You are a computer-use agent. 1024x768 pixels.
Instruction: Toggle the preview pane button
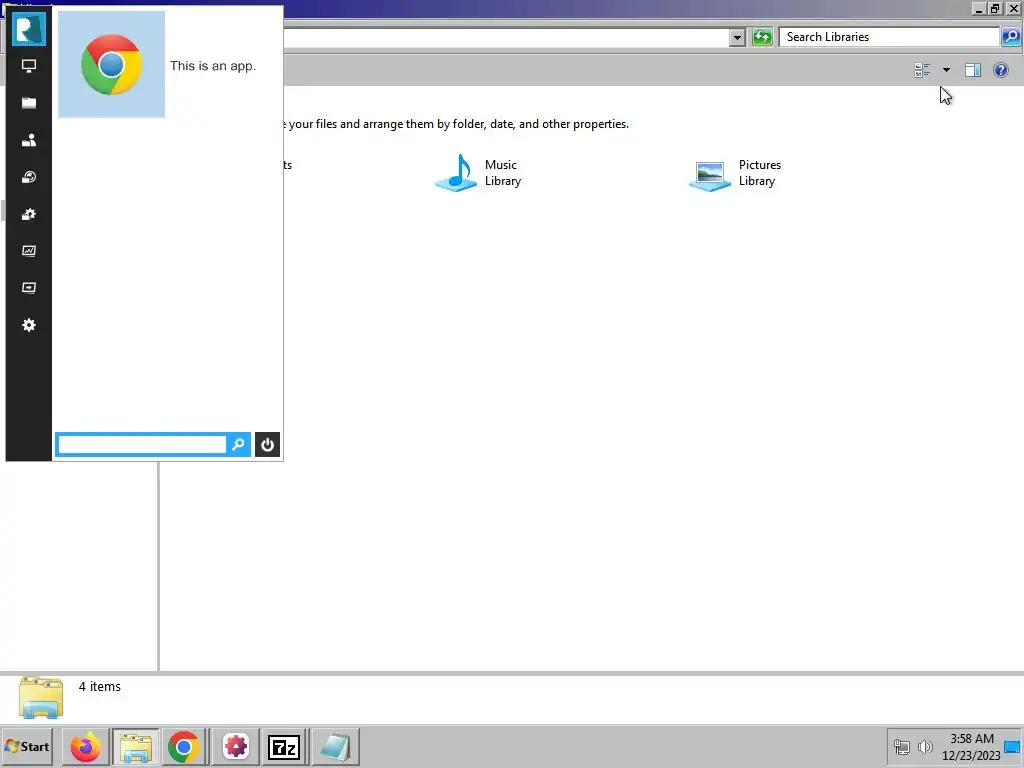pos(973,70)
